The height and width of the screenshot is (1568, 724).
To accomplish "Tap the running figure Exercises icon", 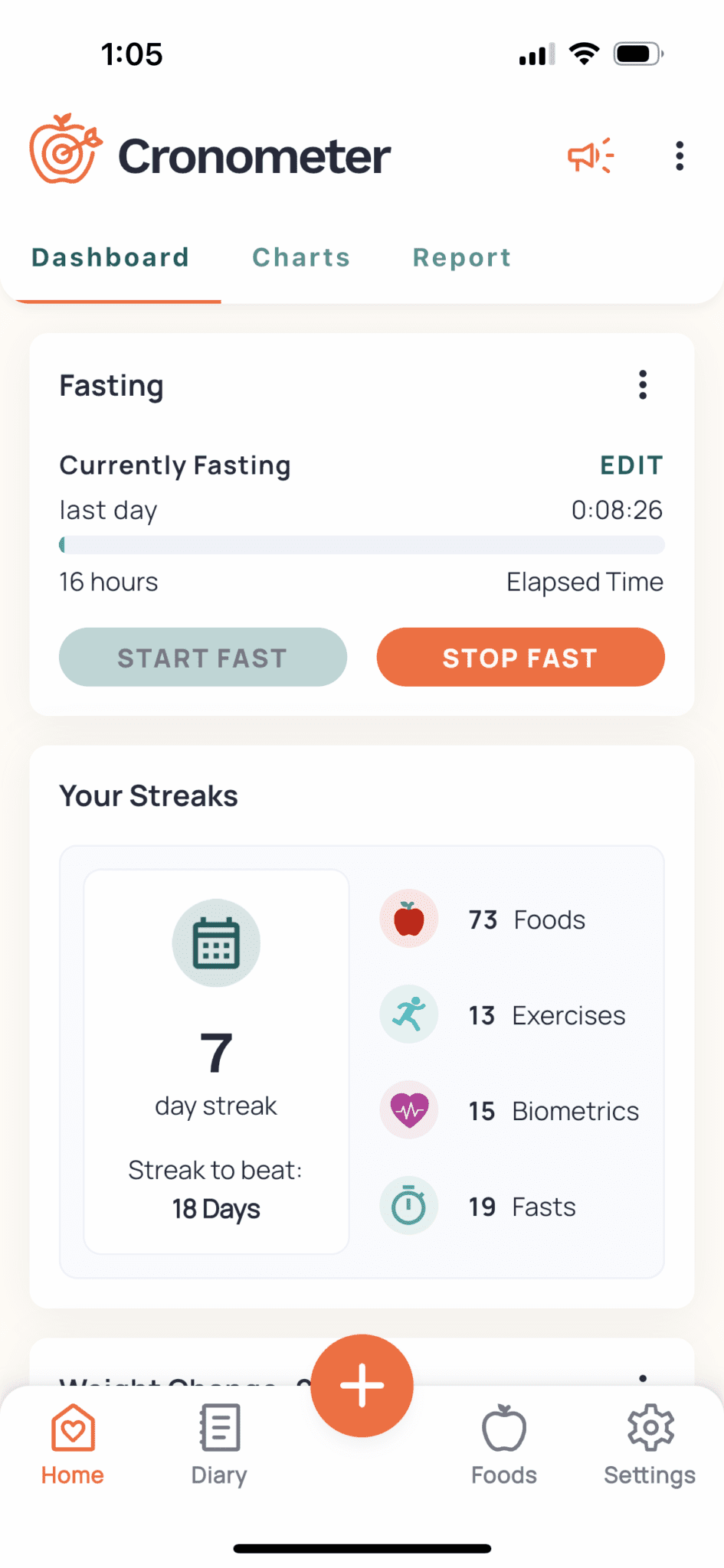I will click(409, 1014).
